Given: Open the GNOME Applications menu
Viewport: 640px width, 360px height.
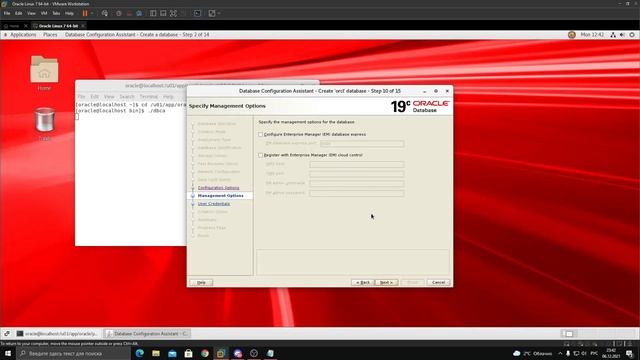Looking at the screenshot, I should pyautogui.click(x=23, y=35).
